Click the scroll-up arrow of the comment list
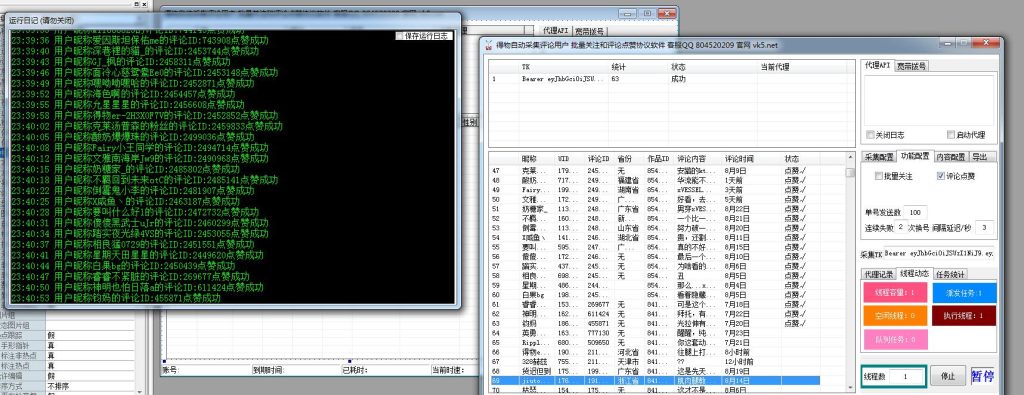Screen dimensions: 1024x395 [850, 158]
